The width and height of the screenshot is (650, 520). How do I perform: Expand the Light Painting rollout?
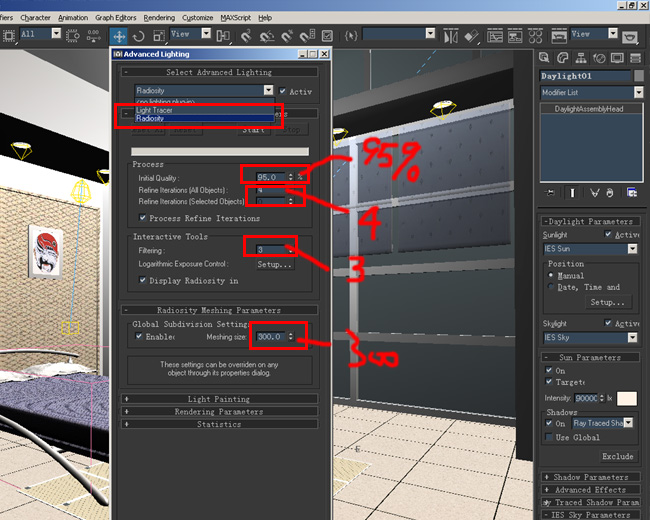[219, 399]
